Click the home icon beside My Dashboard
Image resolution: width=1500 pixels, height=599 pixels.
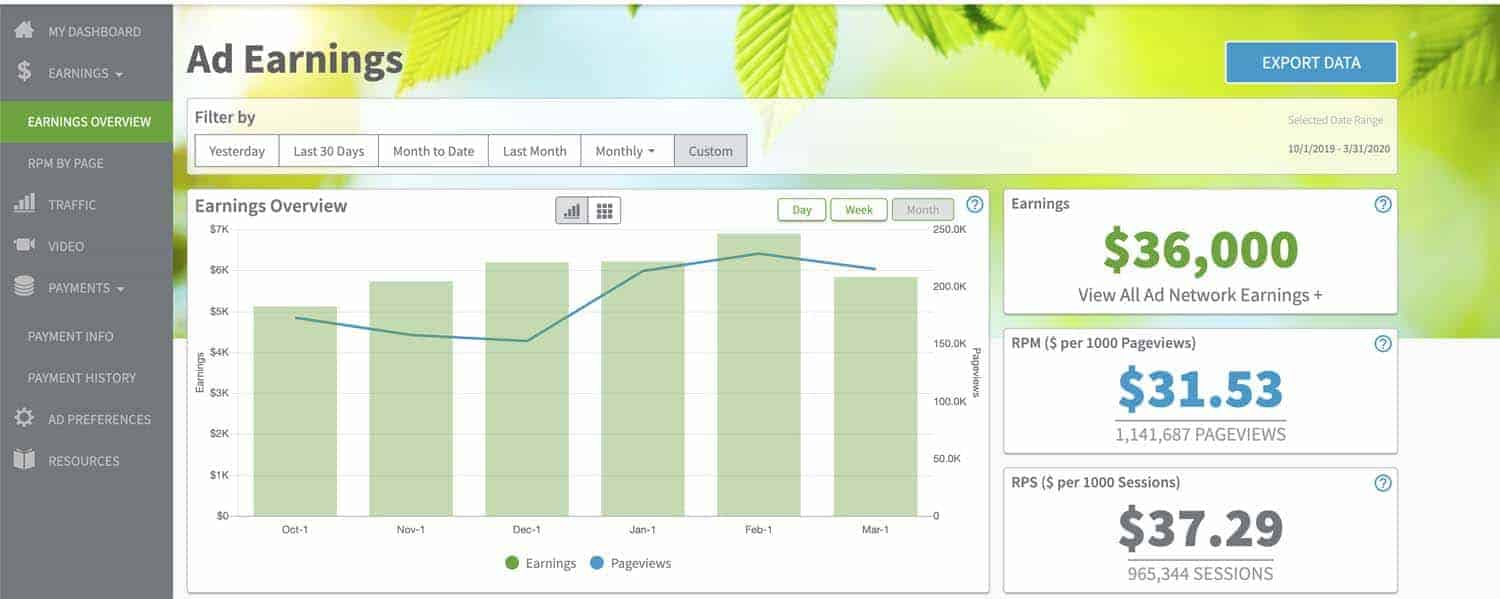click(x=24, y=30)
